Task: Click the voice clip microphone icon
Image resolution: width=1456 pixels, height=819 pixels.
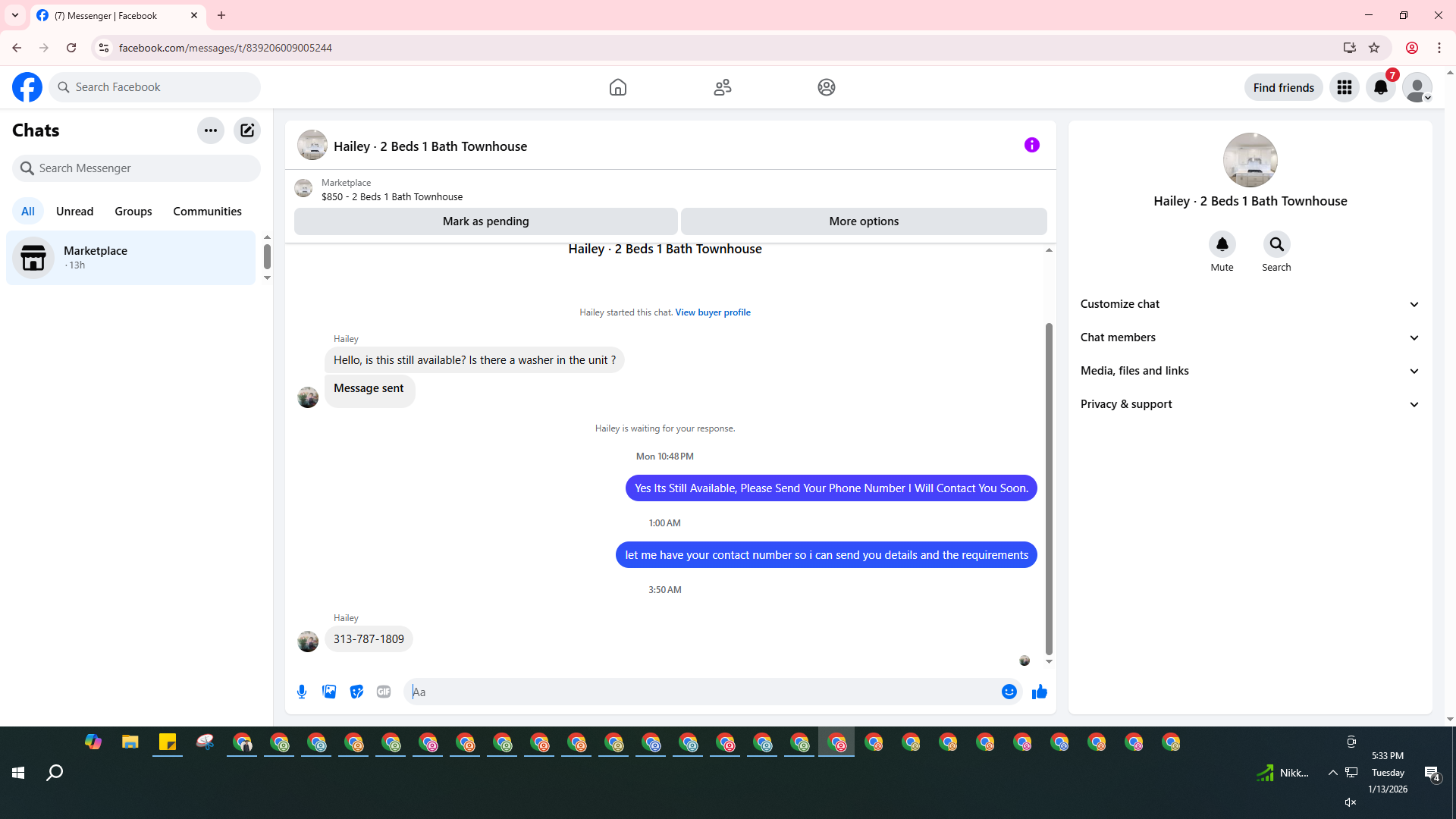Action: pos(302,692)
